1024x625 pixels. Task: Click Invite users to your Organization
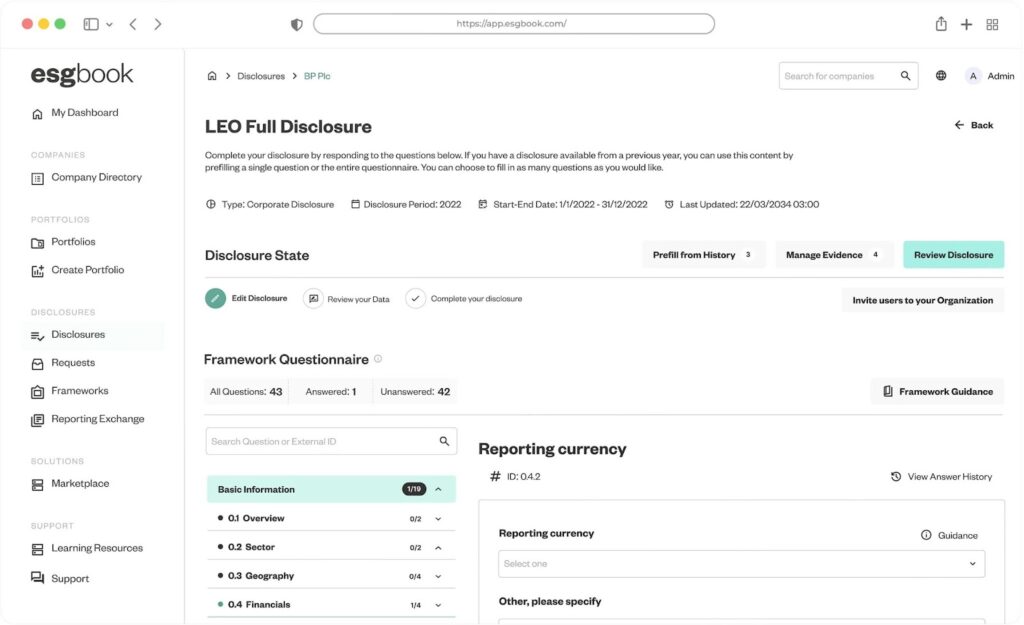coord(922,300)
